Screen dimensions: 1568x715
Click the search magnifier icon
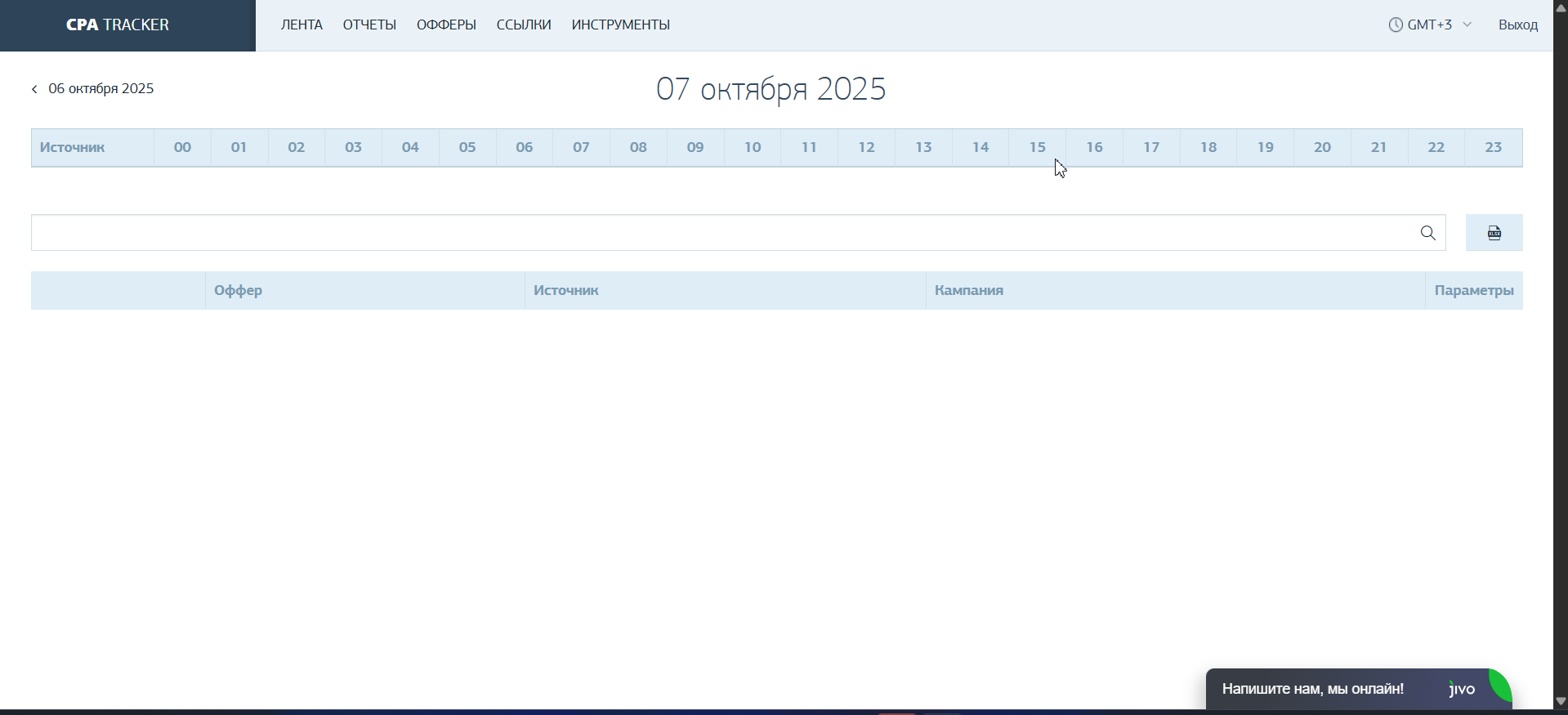(1427, 234)
